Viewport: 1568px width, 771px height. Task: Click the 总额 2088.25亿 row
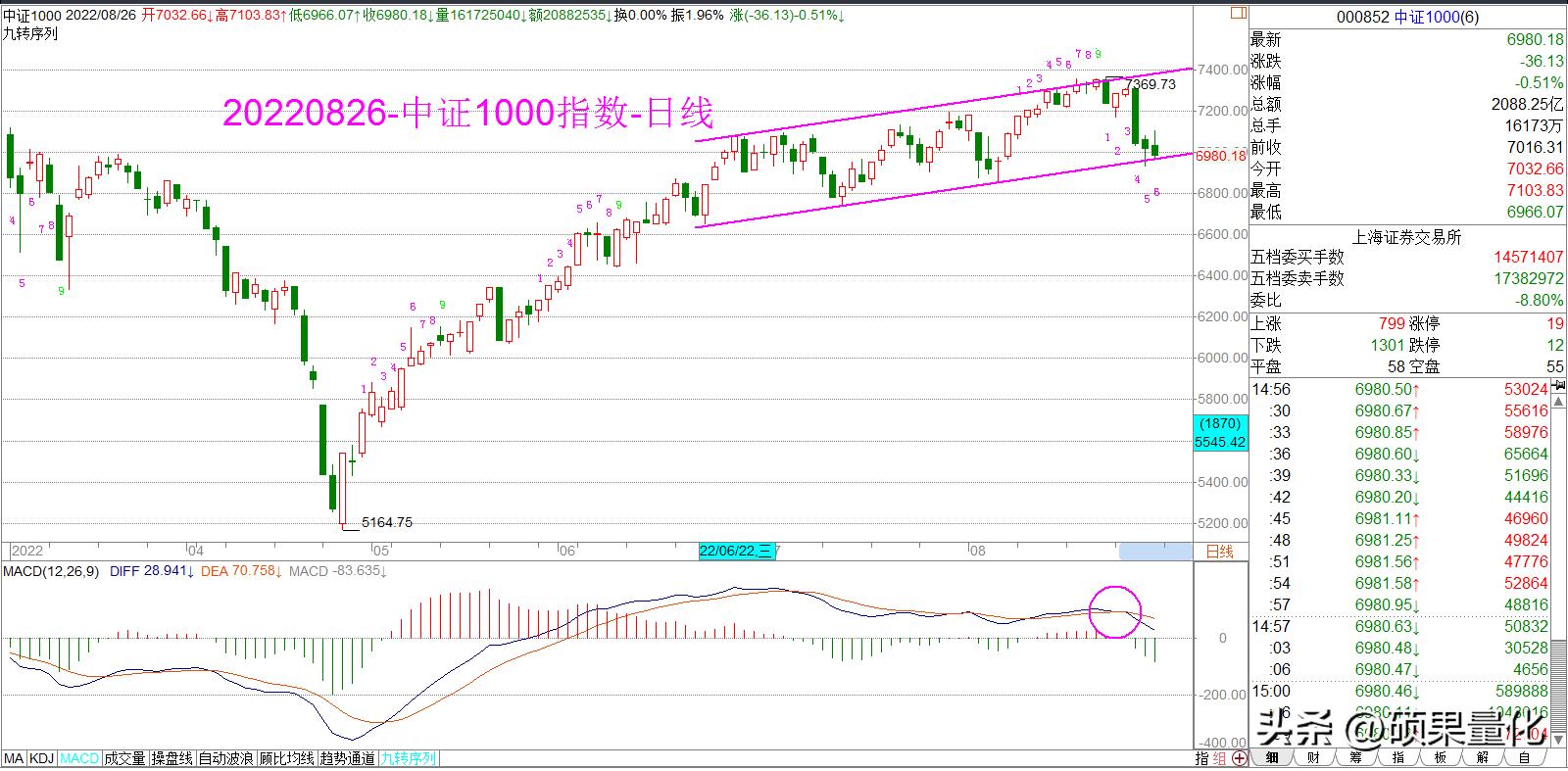[x=1407, y=104]
